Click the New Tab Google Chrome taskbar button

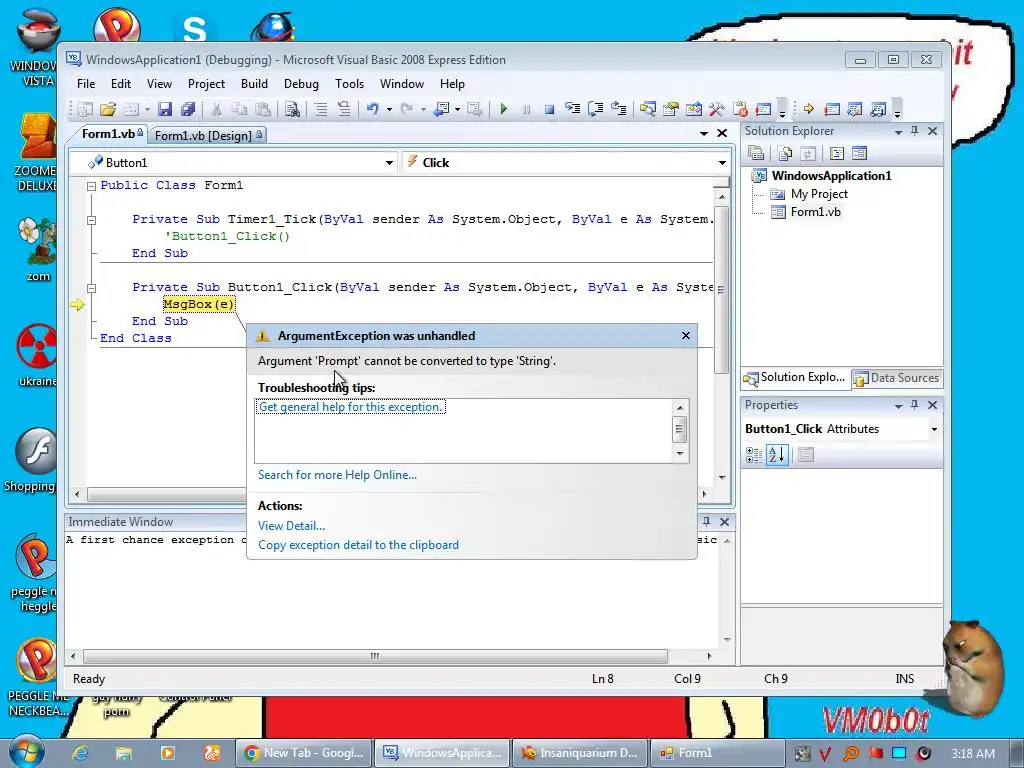click(304, 753)
